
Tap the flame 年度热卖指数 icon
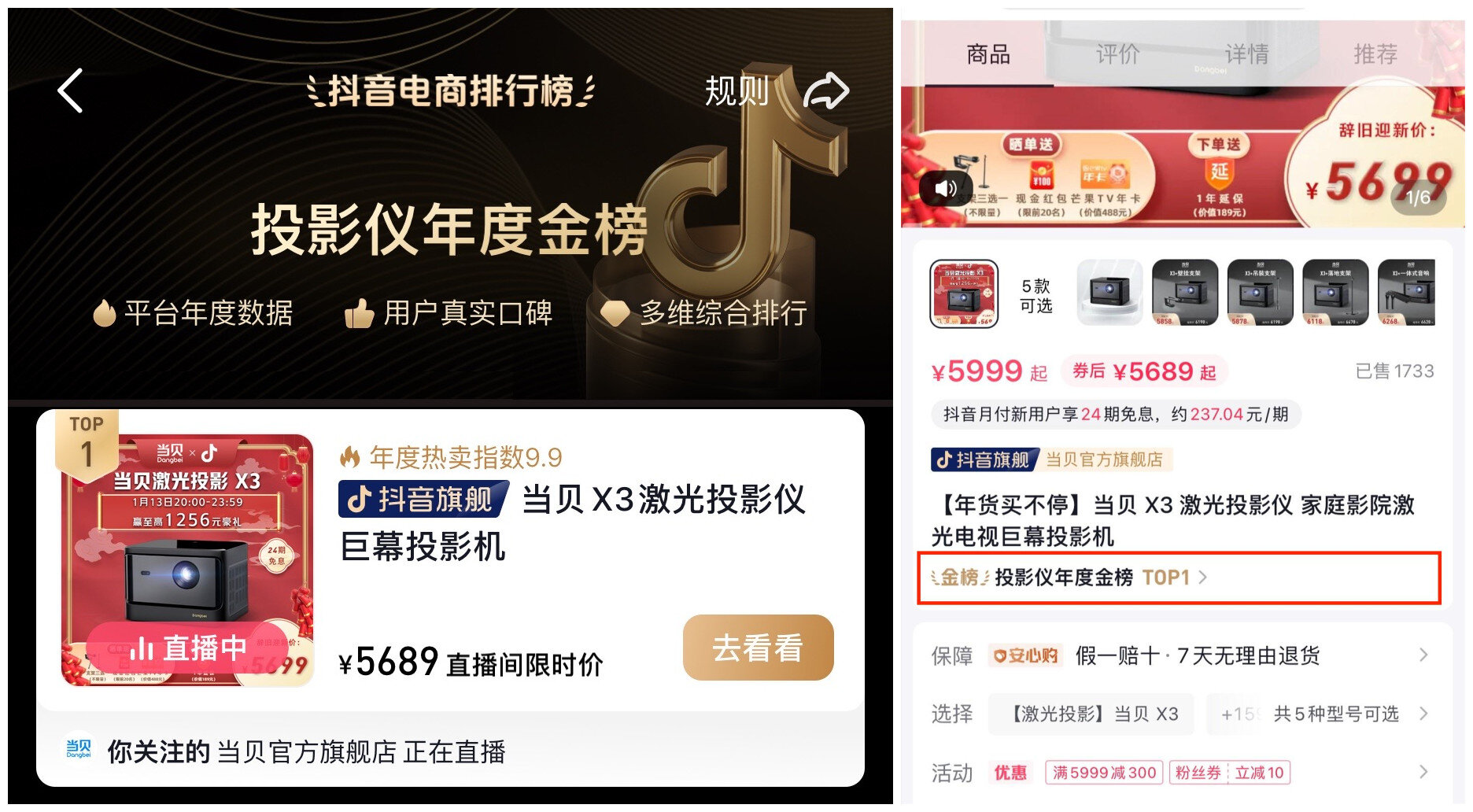349,456
